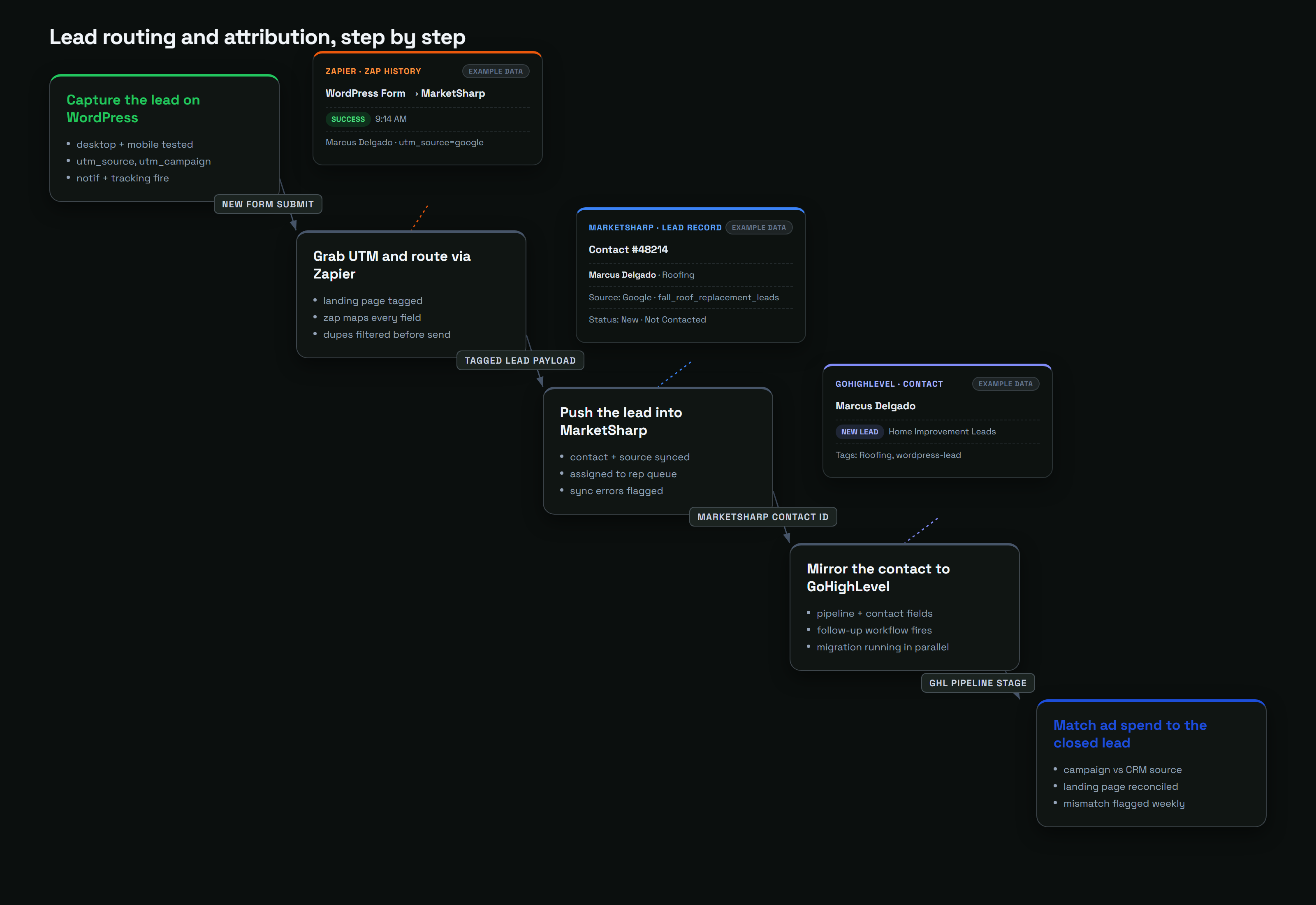Click 'Home Improvement Leads' pipeline name
Image resolution: width=1316 pixels, height=905 pixels.
point(942,432)
